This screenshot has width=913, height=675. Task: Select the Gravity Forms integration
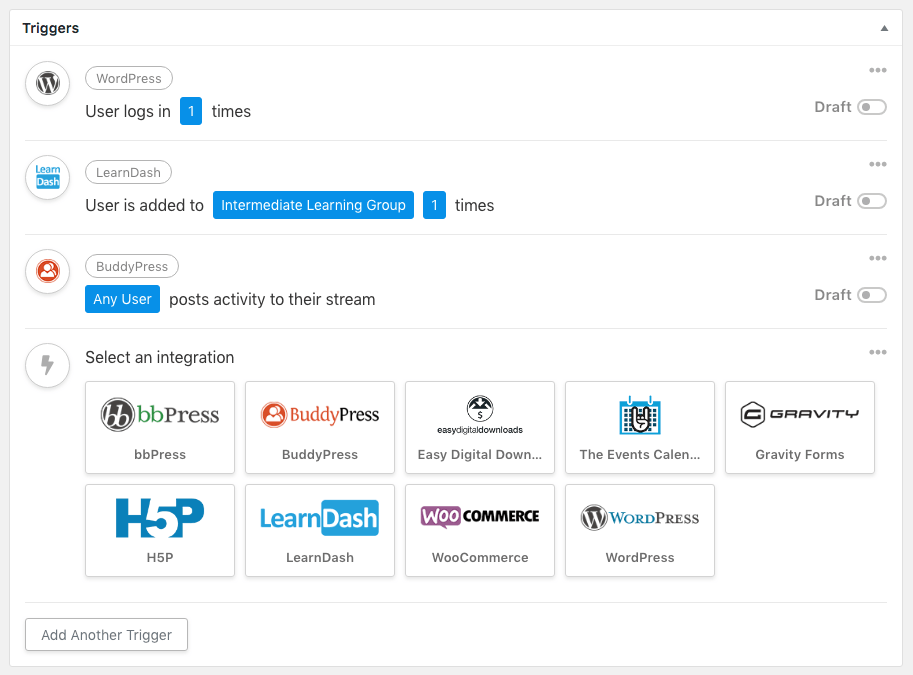(x=800, y=427)
